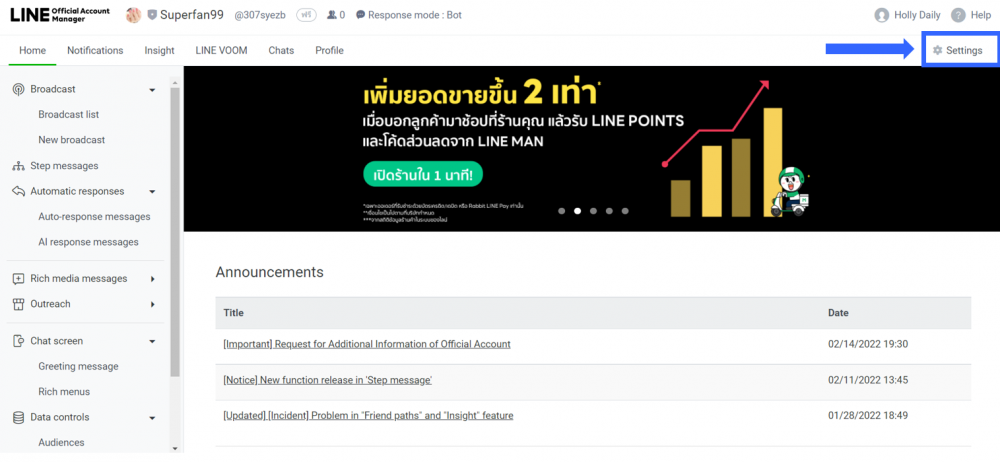Open Audiences in the sidebar
Screen dimensions: 1000x462
click(61, 443)
